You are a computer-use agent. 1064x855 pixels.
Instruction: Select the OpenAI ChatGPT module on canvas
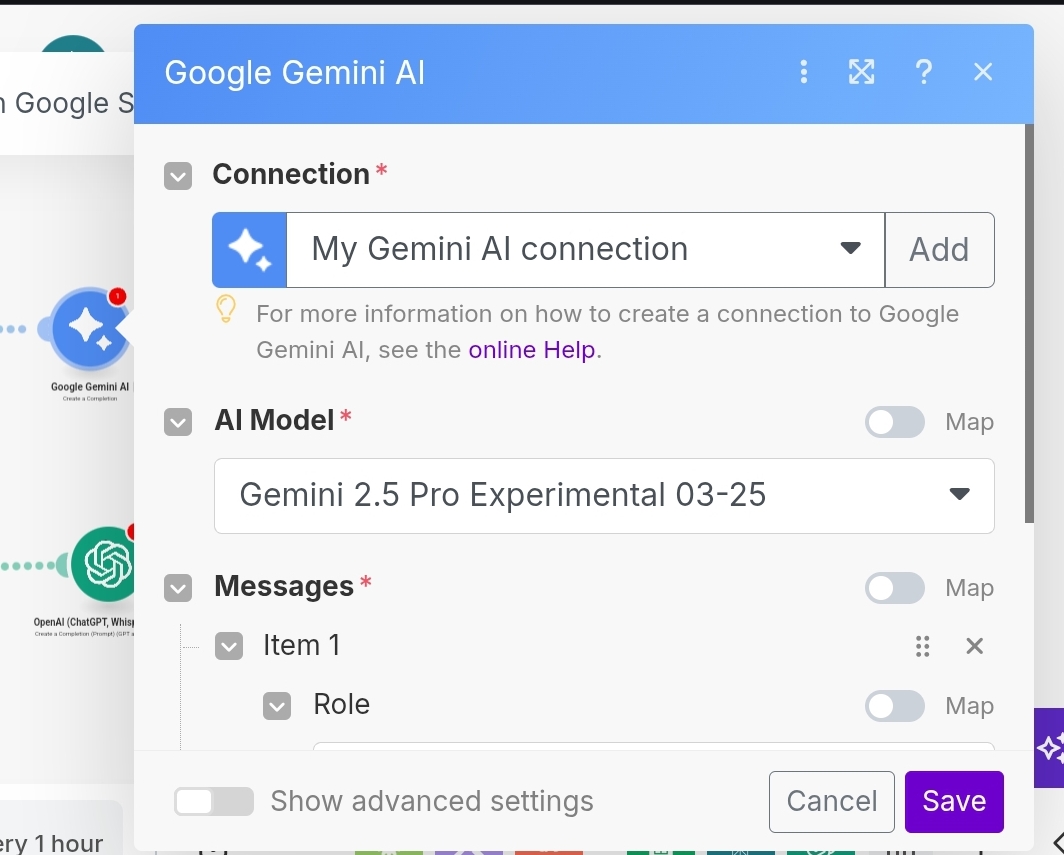click(x=107, y=565)
